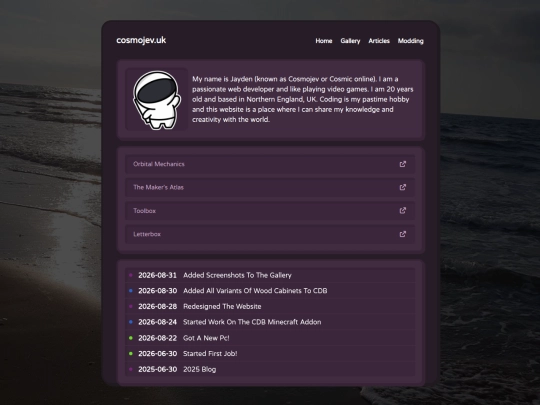This screenshot has height=405, width=540.
Task: Open The Maker's Atlas link
Action: (x=270, y=187)
